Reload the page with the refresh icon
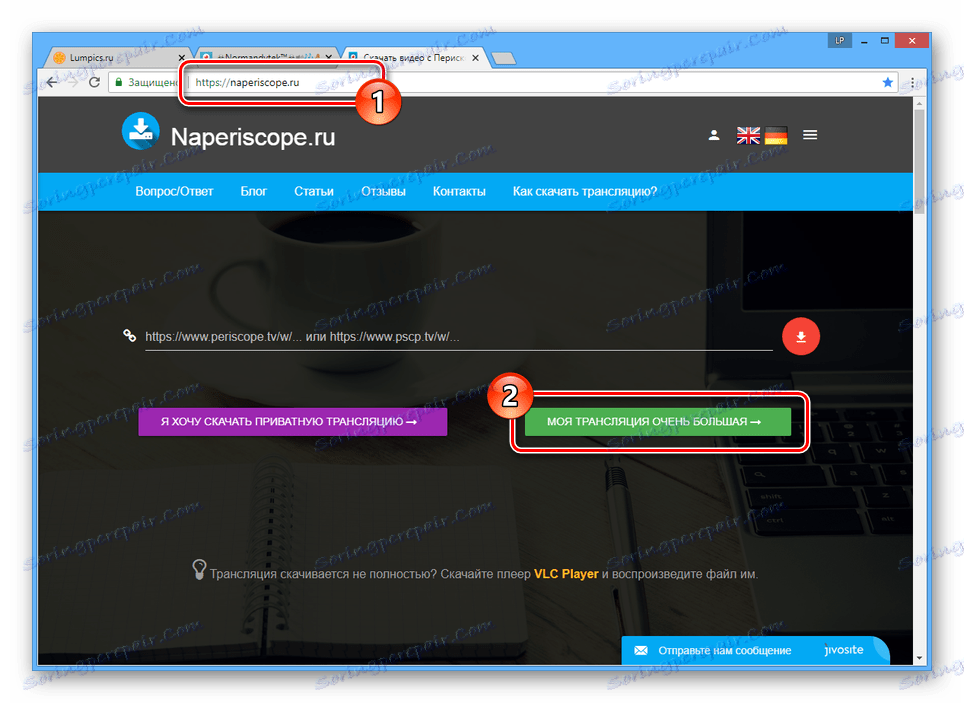Viewport: 964px width, 703px height. 94,82
